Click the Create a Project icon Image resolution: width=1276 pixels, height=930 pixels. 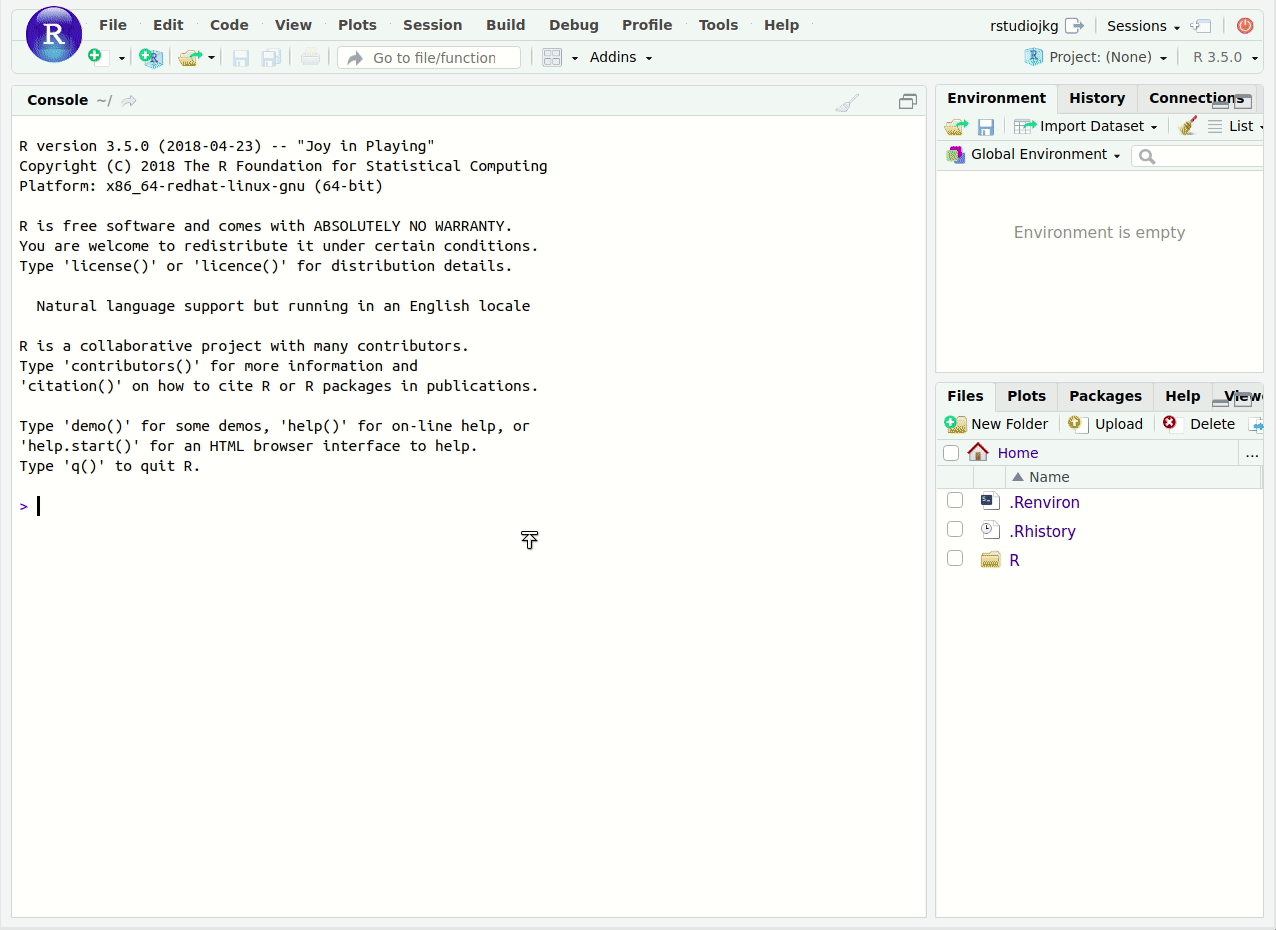pyautogui.click(x=150, y=58)
